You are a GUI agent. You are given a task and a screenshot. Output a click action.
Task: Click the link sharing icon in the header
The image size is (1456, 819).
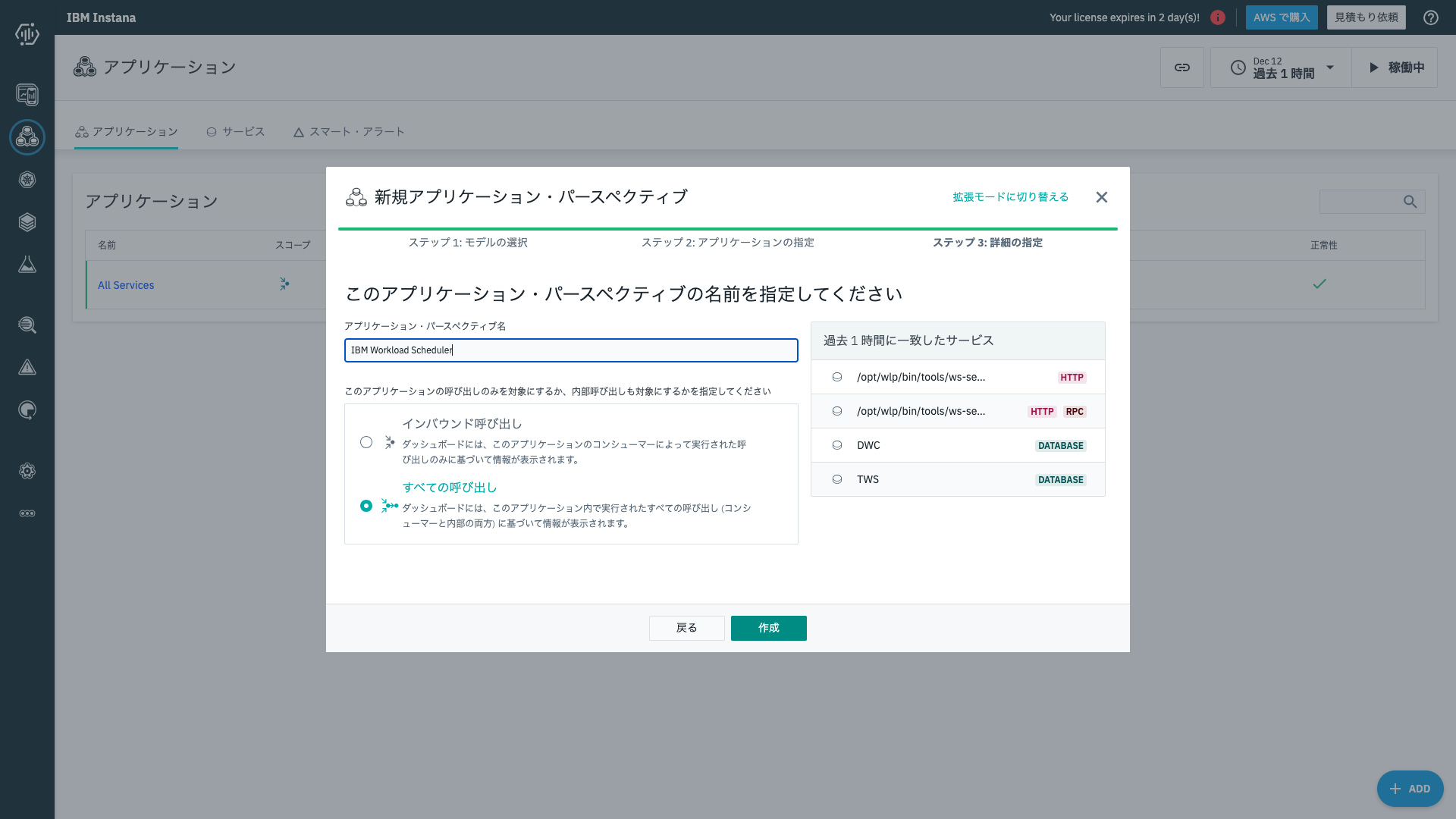coord(1181,67)
